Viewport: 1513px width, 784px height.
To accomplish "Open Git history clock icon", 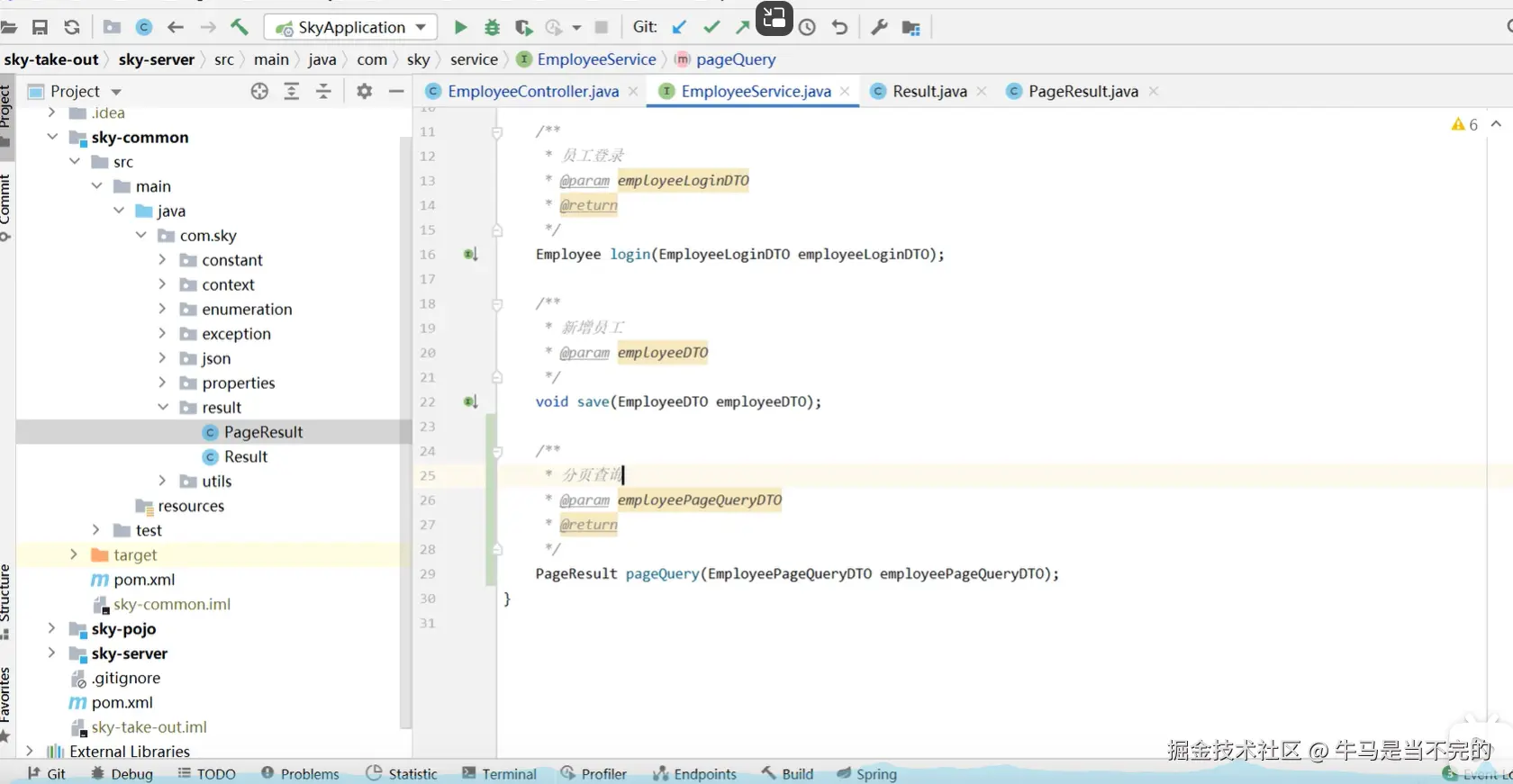I will [x=807, y=27].
